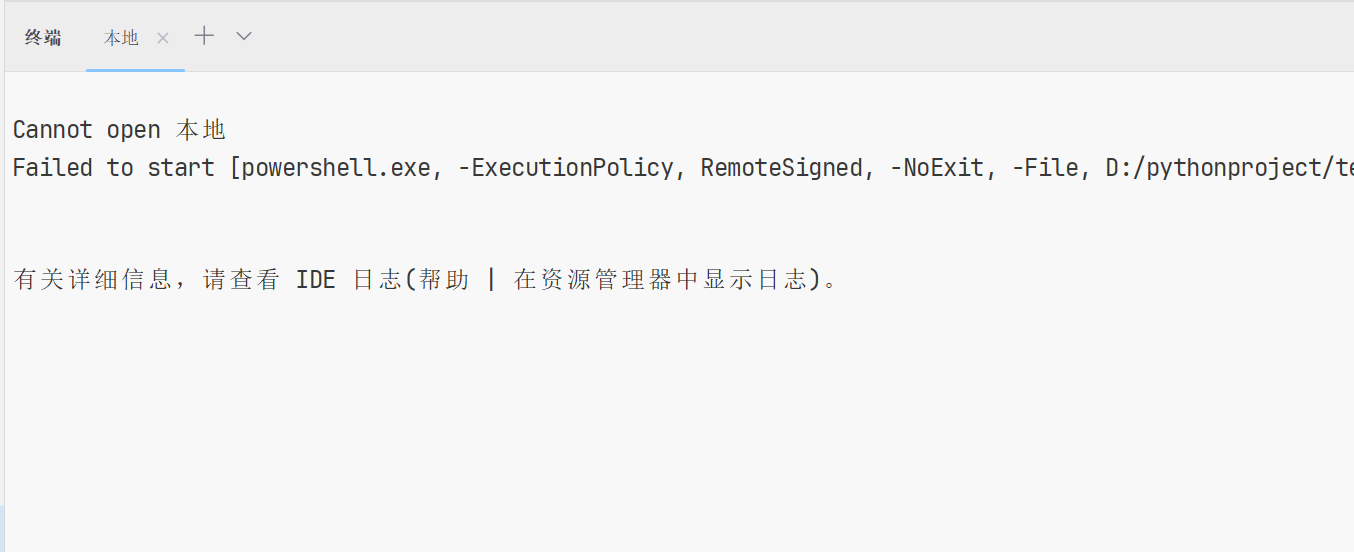Click the 帮助 text in the log hint
This screenshot has width=1354, height=552.
pos(444,279)
